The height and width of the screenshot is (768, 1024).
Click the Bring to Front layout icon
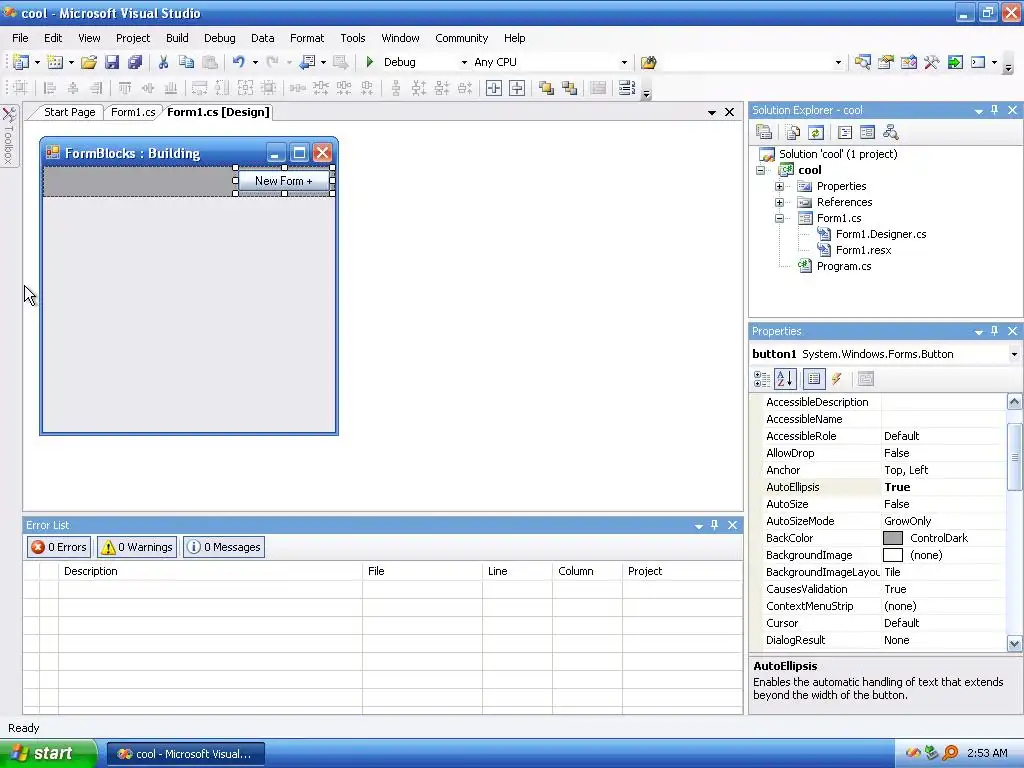pos(547,88)
